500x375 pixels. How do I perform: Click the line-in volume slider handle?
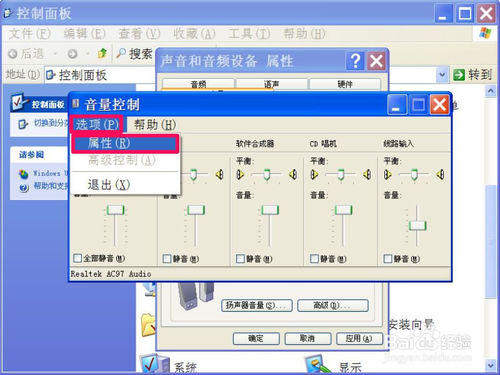pos(417,226)
